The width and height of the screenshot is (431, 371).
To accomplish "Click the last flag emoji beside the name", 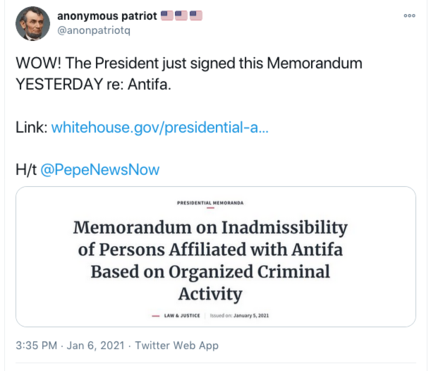I will (x=196, y=16).
